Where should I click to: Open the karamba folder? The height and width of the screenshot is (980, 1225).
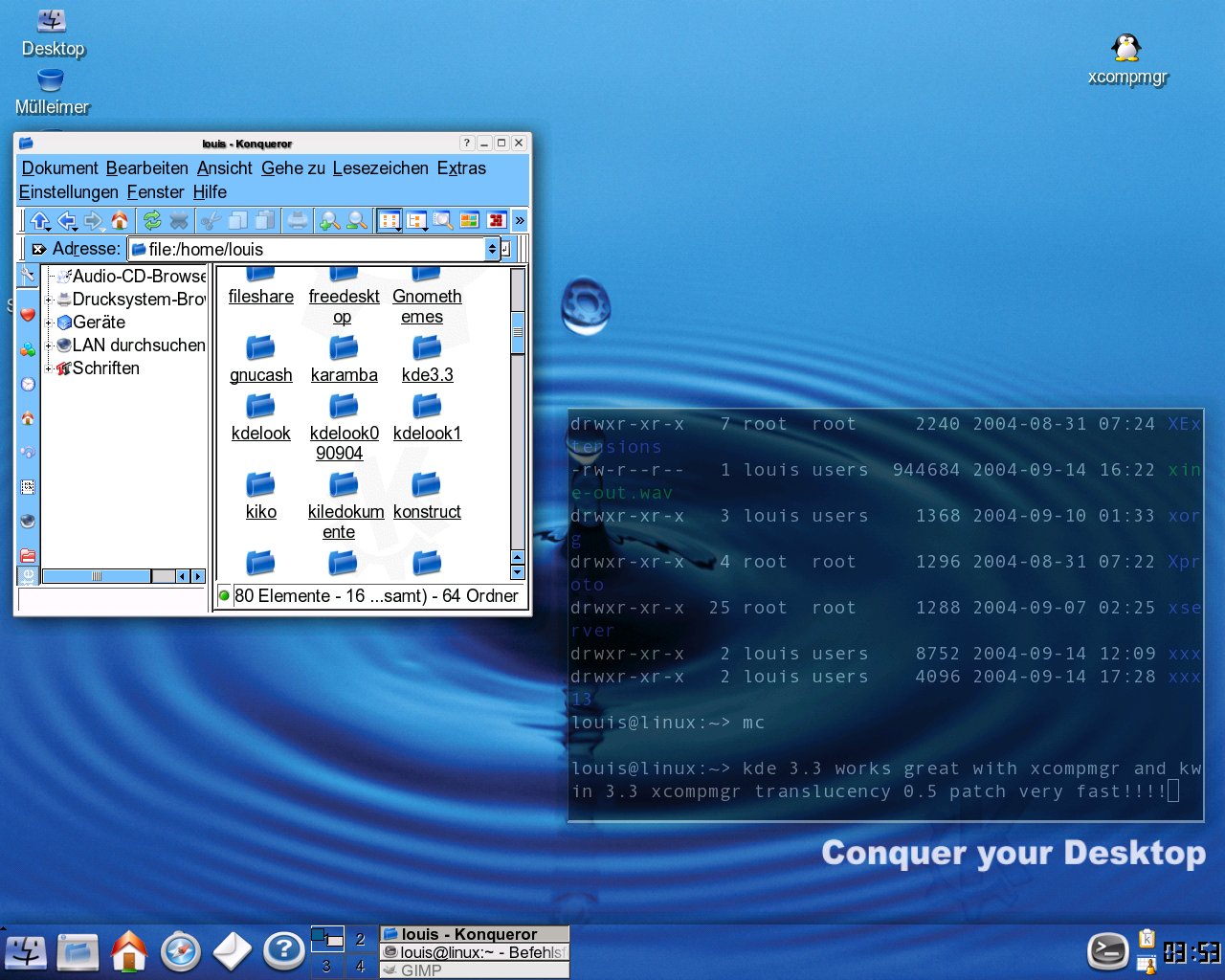344,360
